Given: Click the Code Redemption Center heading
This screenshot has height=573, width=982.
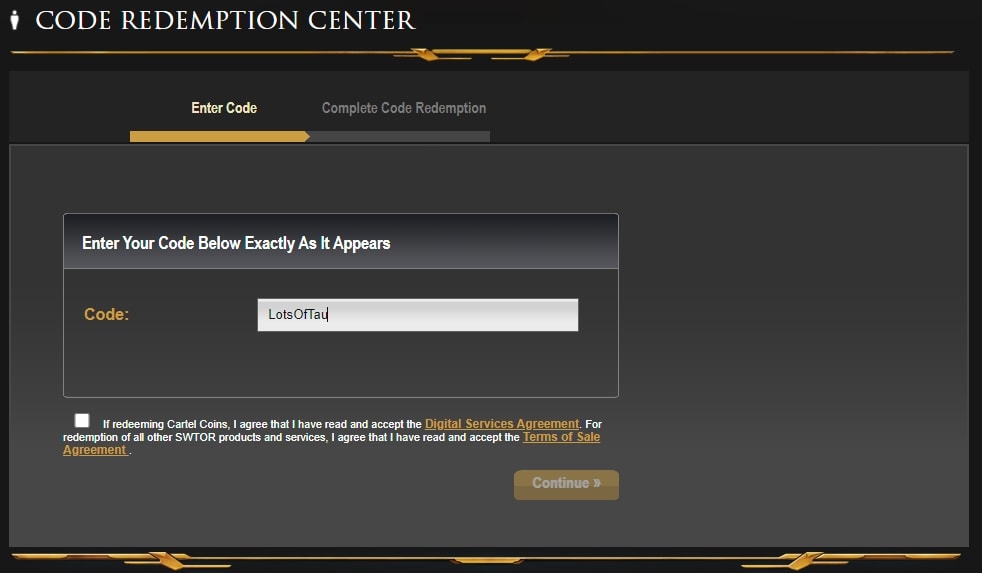Looking at the screenshot, I should 225,20.
